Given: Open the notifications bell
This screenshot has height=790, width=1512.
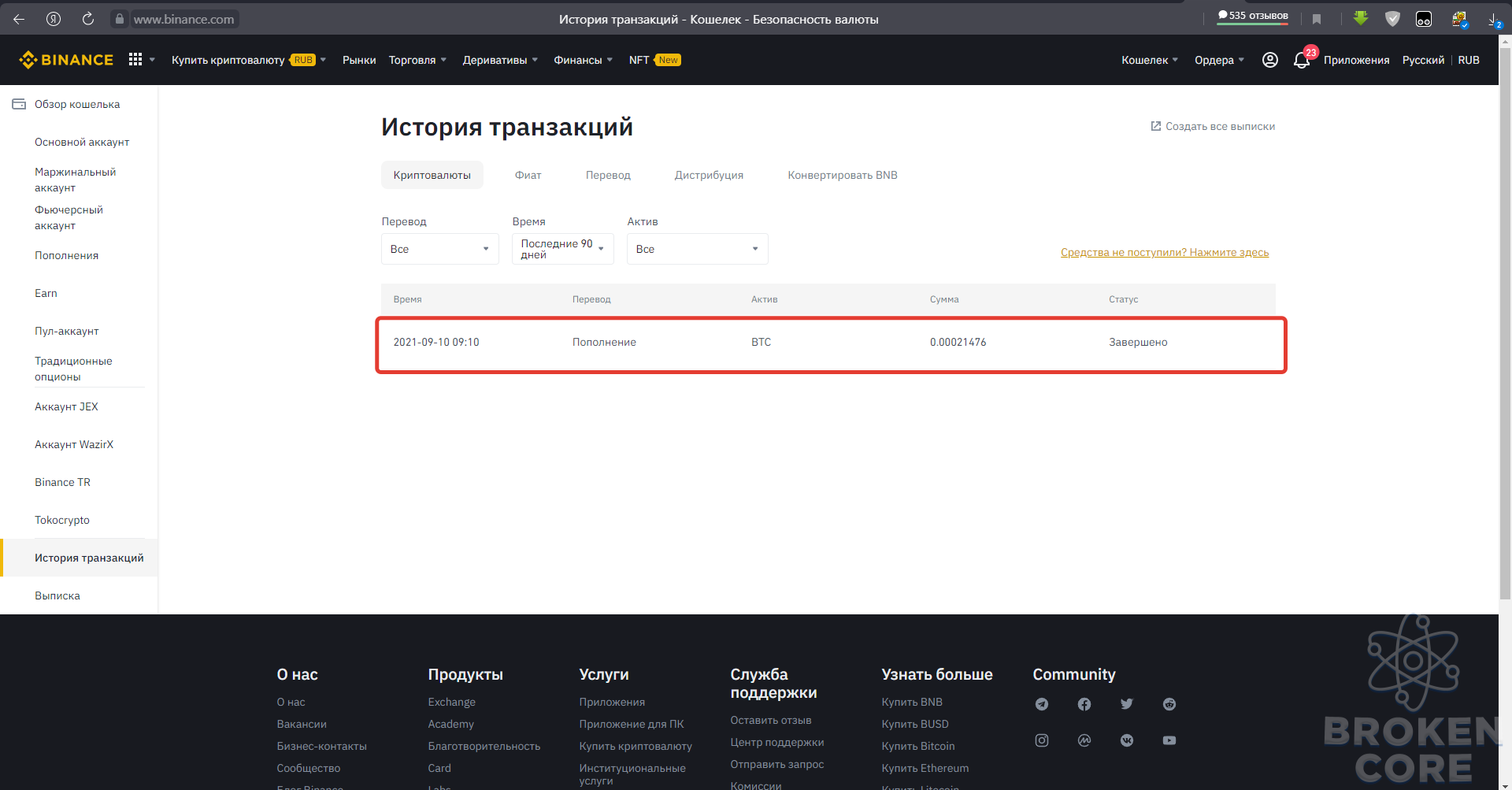Looking at the screenshot, I should pos(1301,60).
